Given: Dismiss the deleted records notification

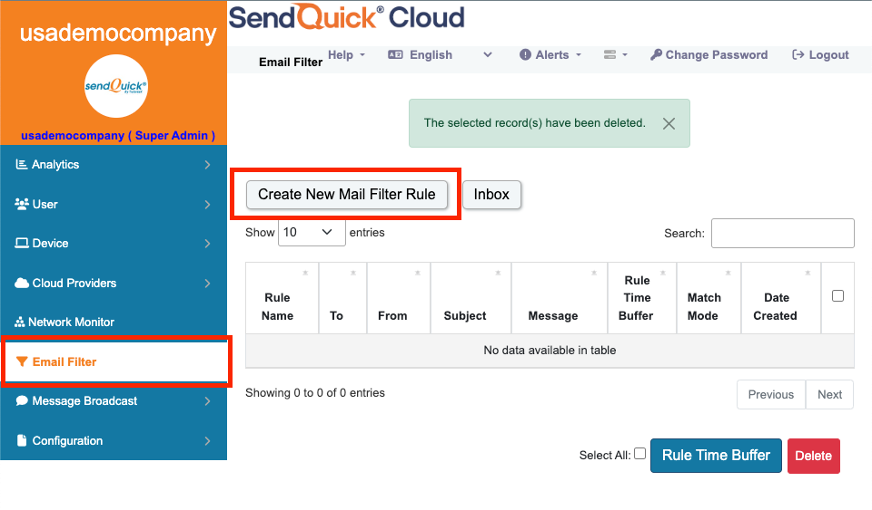Looking at the screenshot, I should coord(669,123).
